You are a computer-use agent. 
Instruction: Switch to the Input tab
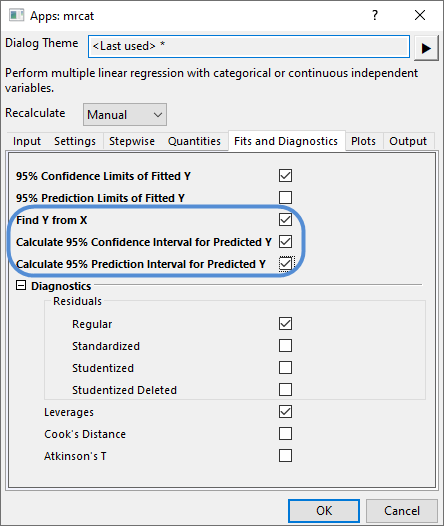[27, 141]
